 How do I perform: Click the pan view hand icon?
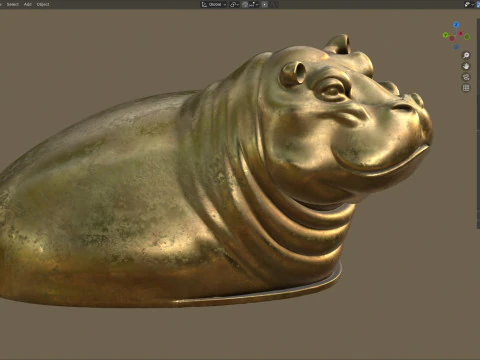click(466, 66)
